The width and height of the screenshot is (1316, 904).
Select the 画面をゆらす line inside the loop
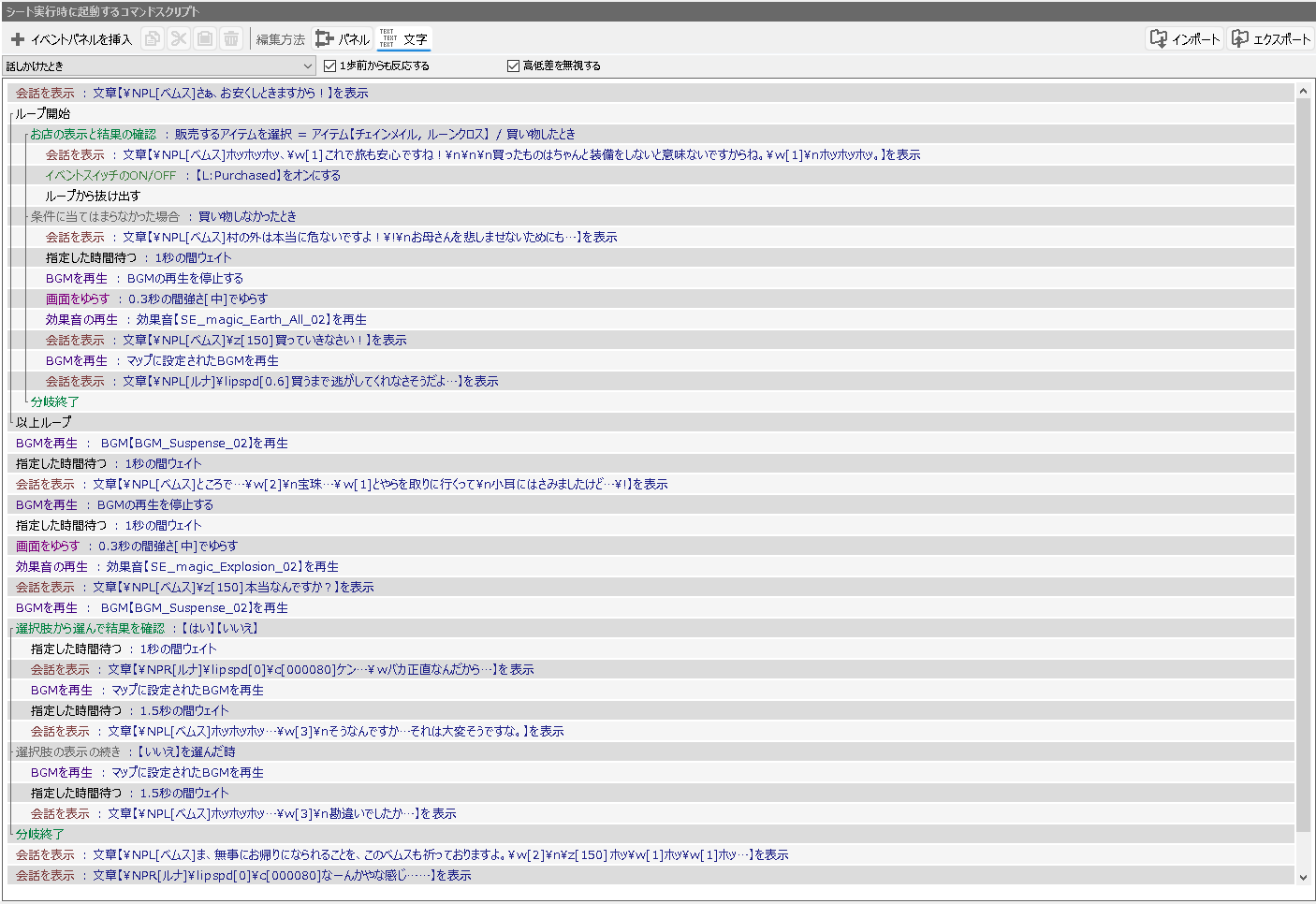78,299
